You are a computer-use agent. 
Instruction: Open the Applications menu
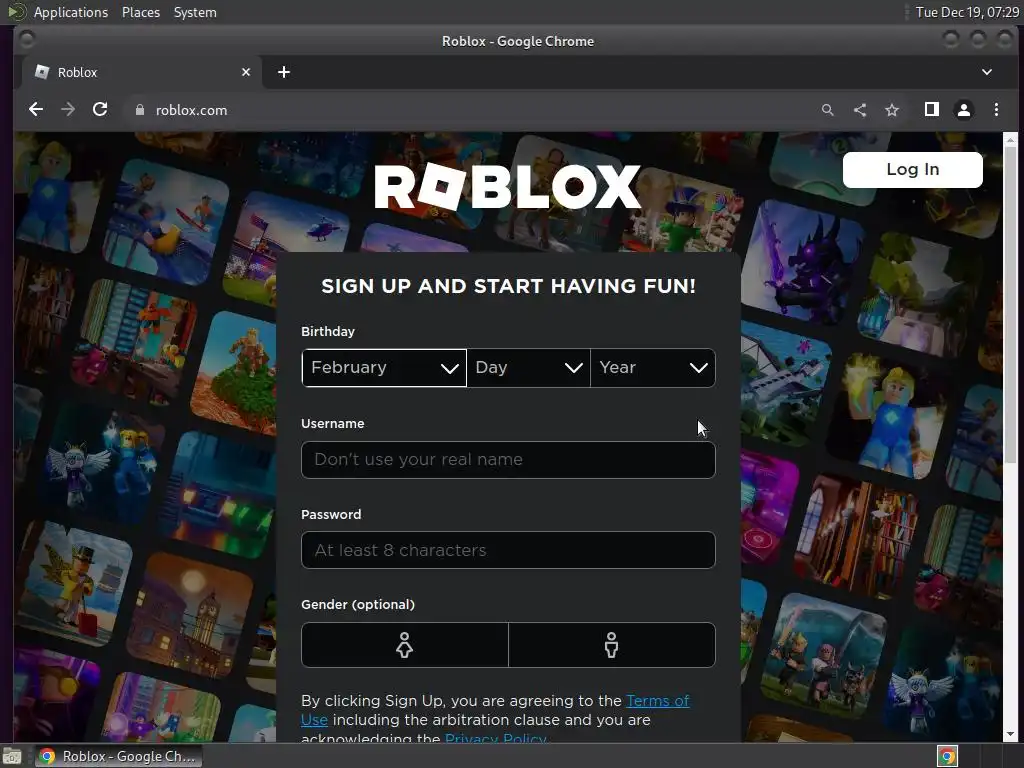71,12
